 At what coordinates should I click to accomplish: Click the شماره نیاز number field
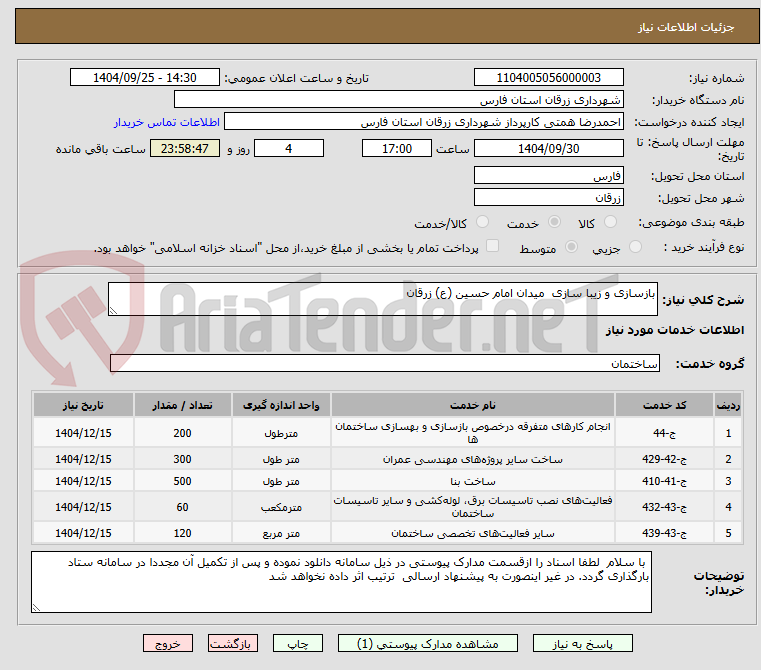coord(548,77)
